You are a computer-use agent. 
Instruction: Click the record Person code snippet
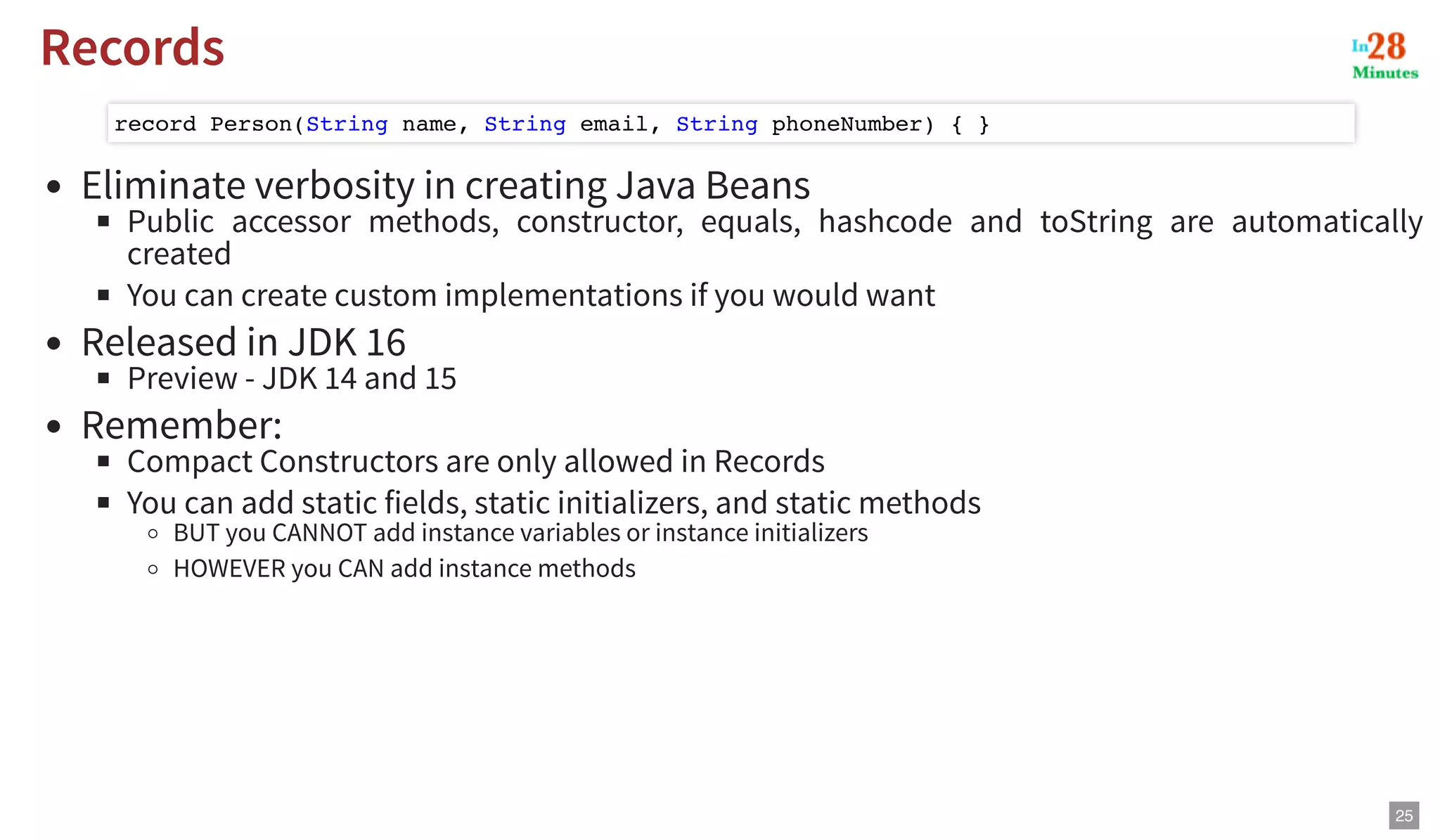[x=731, y=124]
